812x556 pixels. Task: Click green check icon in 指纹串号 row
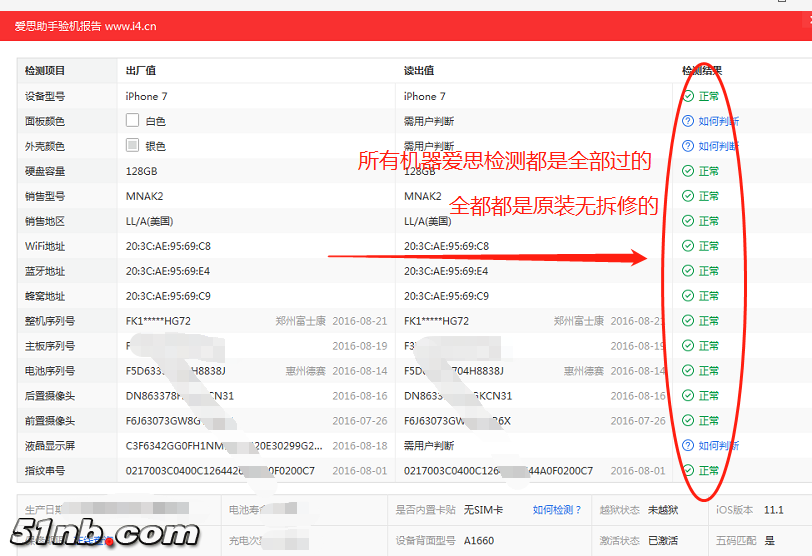[x=688, y=470]
